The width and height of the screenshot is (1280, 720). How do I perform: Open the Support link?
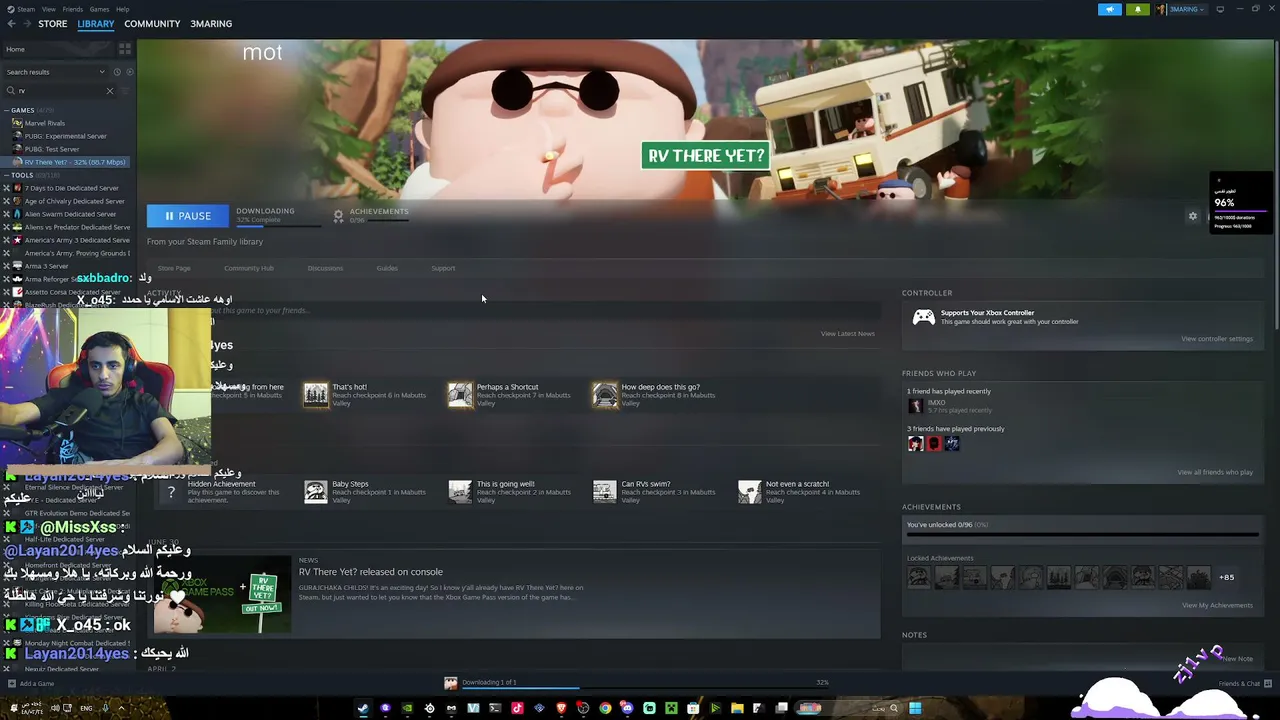click(443, 268)
